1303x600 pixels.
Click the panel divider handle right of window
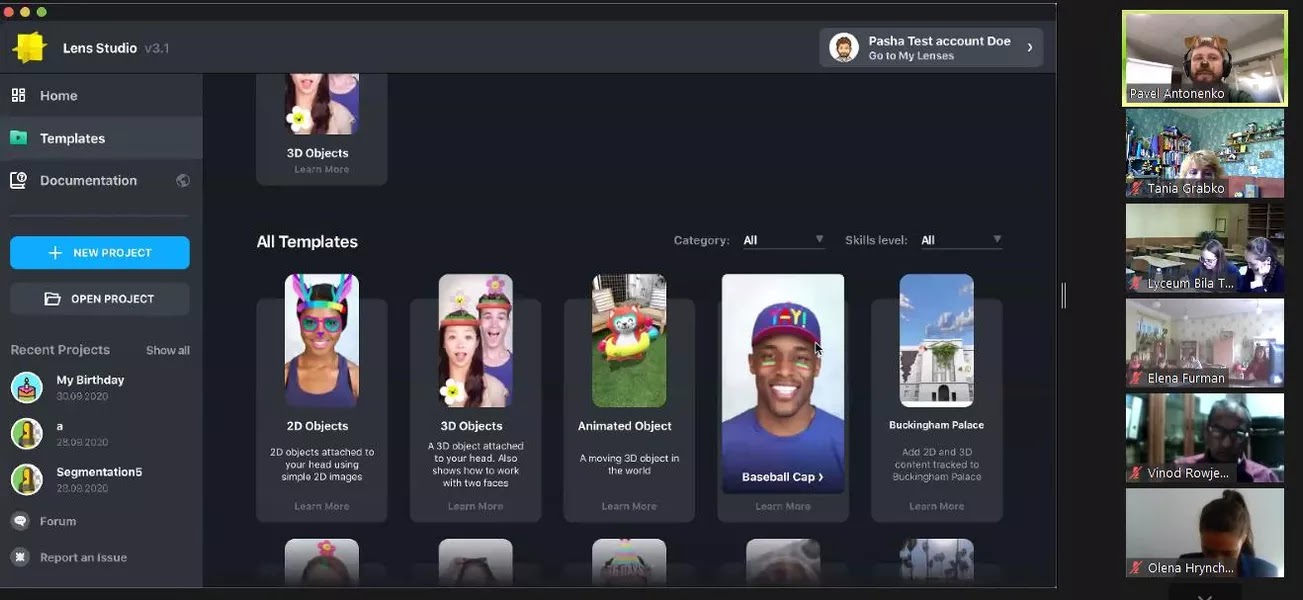point(1064,295)
